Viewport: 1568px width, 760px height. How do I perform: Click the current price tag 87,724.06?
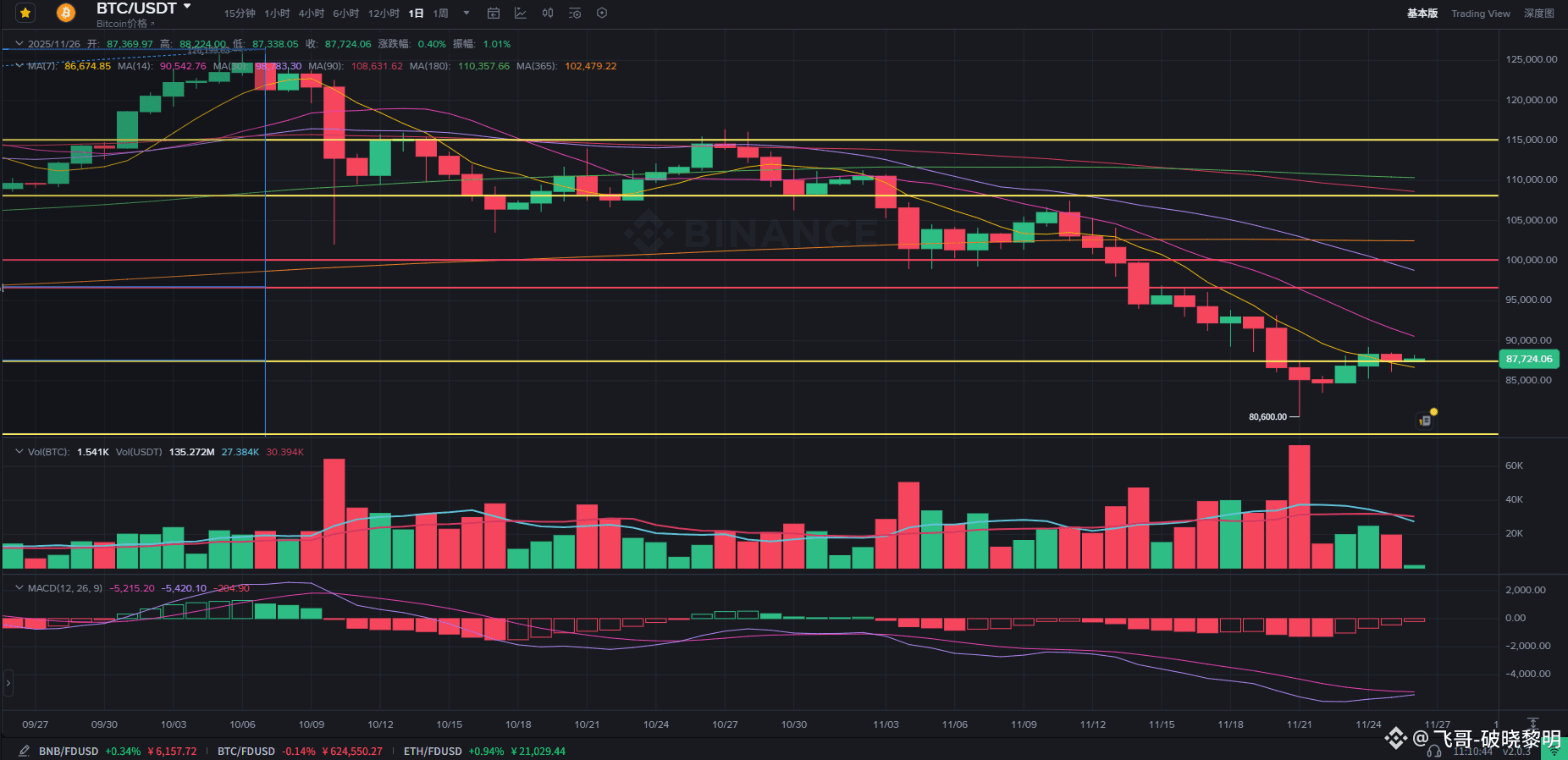tap(1529, 359)
